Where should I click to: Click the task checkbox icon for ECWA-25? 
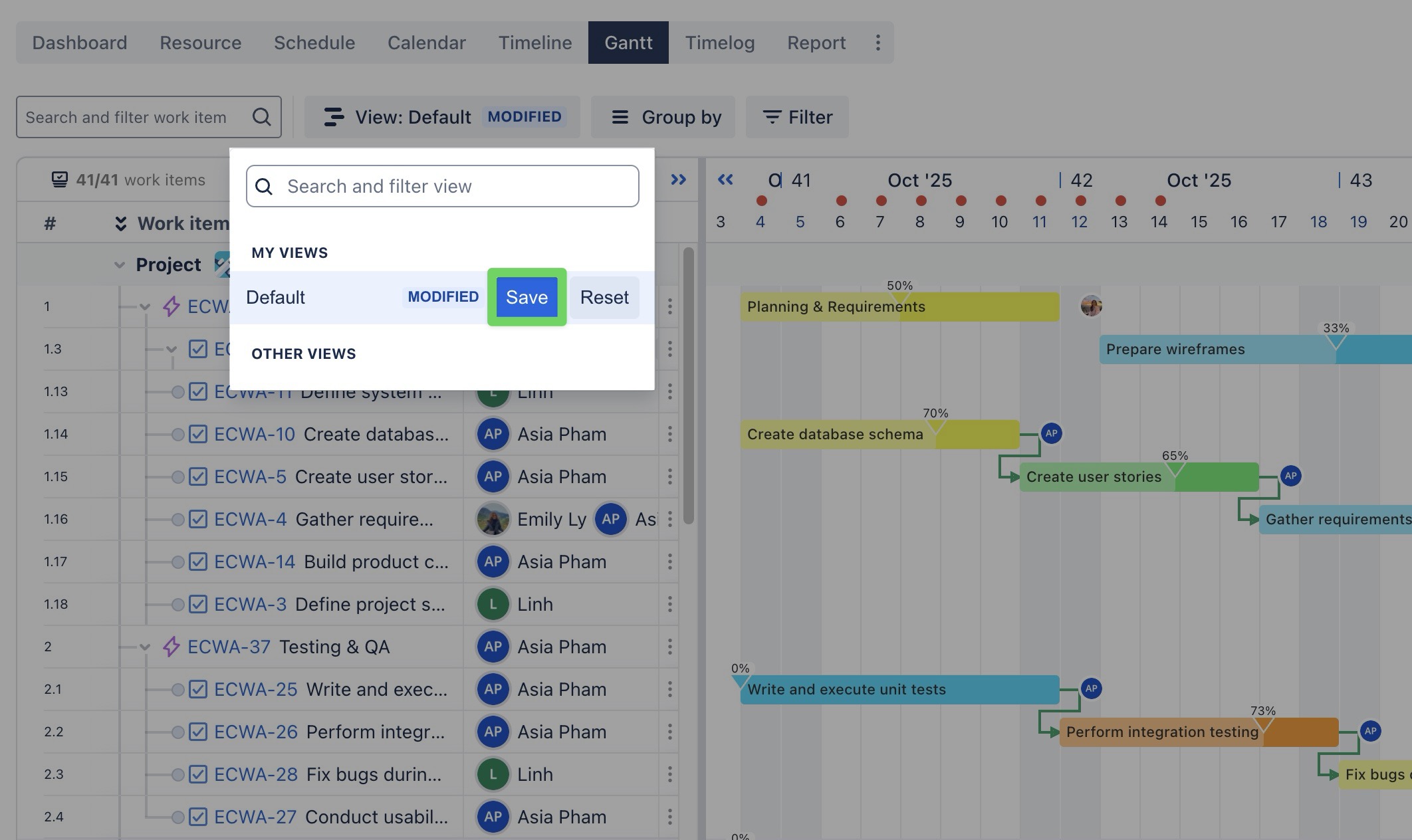coord(197,689)
